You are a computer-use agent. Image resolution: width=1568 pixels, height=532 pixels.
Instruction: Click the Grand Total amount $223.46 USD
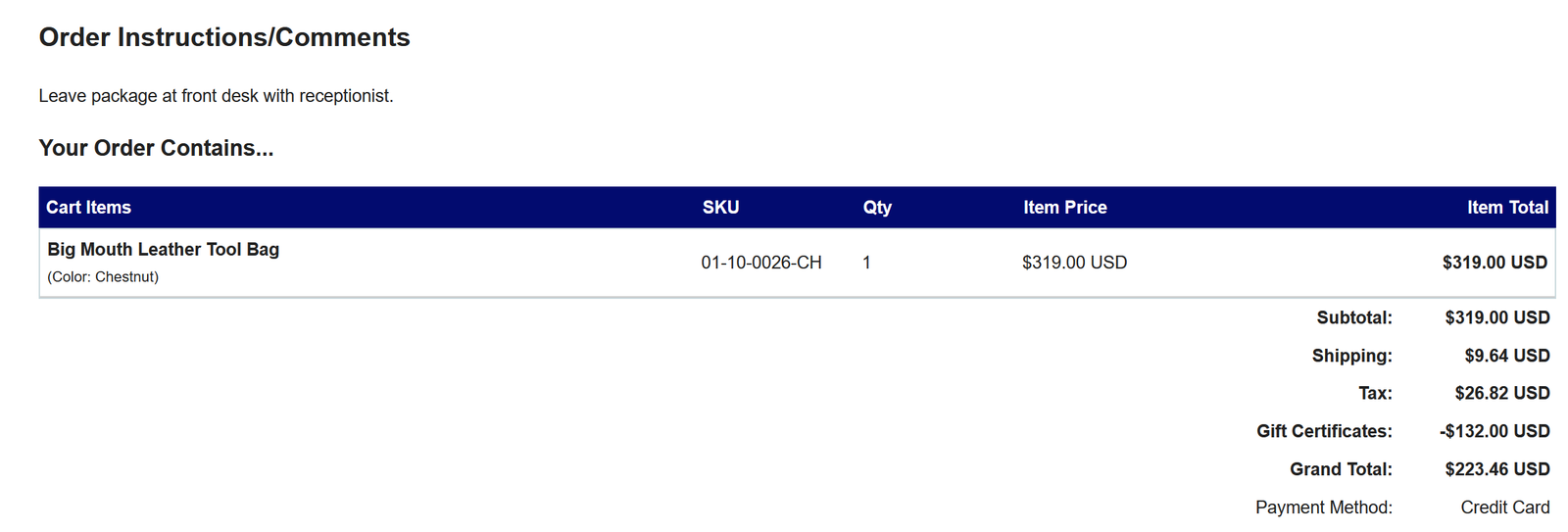pyautogui.click(x=1496, y=469)
